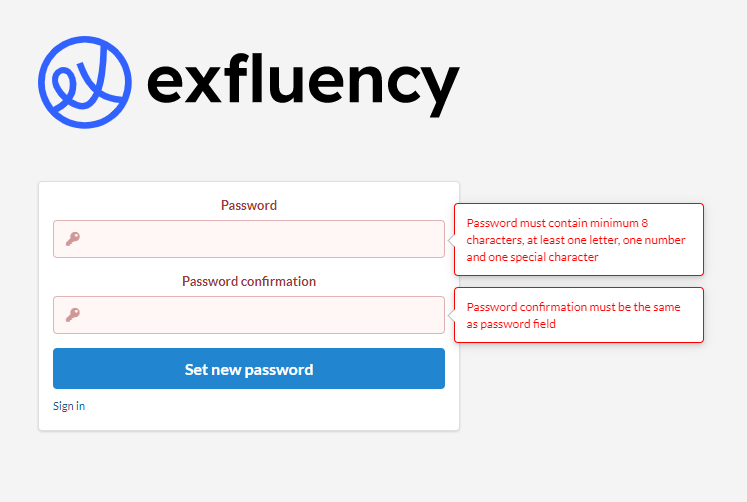Click 'and one special character' error line
The image size is (747, 502).
click(x=532, y=257)
